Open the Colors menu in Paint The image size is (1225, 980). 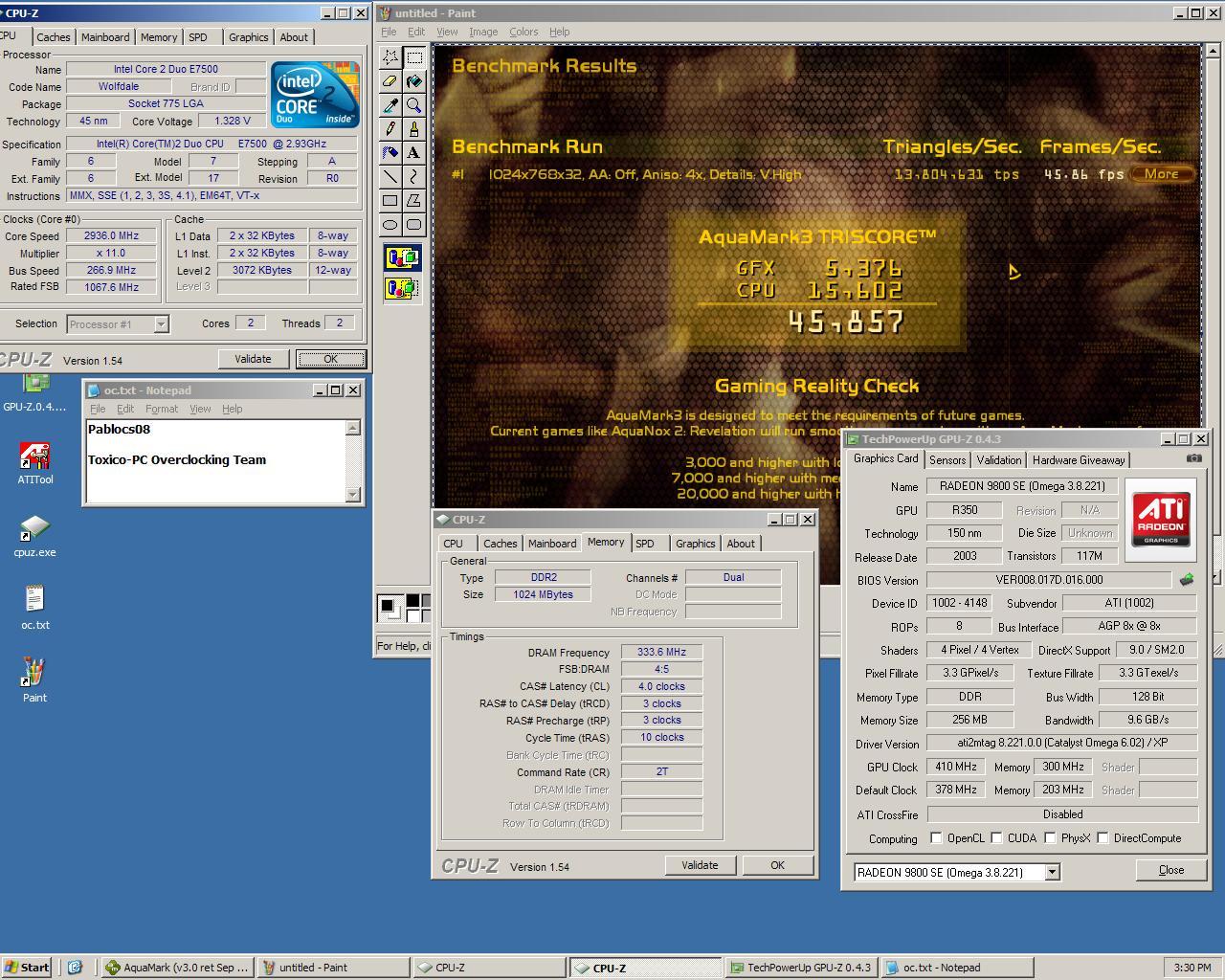click(x=523, y=32)
